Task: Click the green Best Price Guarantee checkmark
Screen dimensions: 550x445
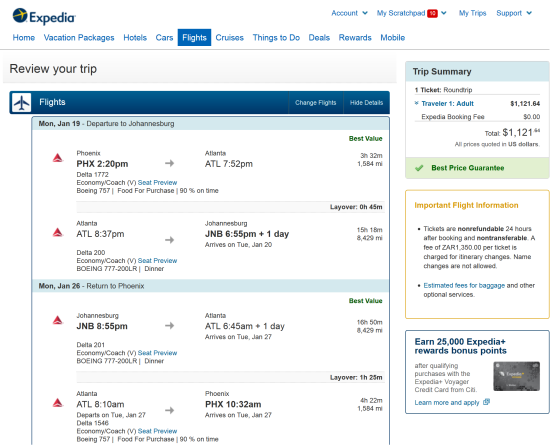Action: coord(419,168)
